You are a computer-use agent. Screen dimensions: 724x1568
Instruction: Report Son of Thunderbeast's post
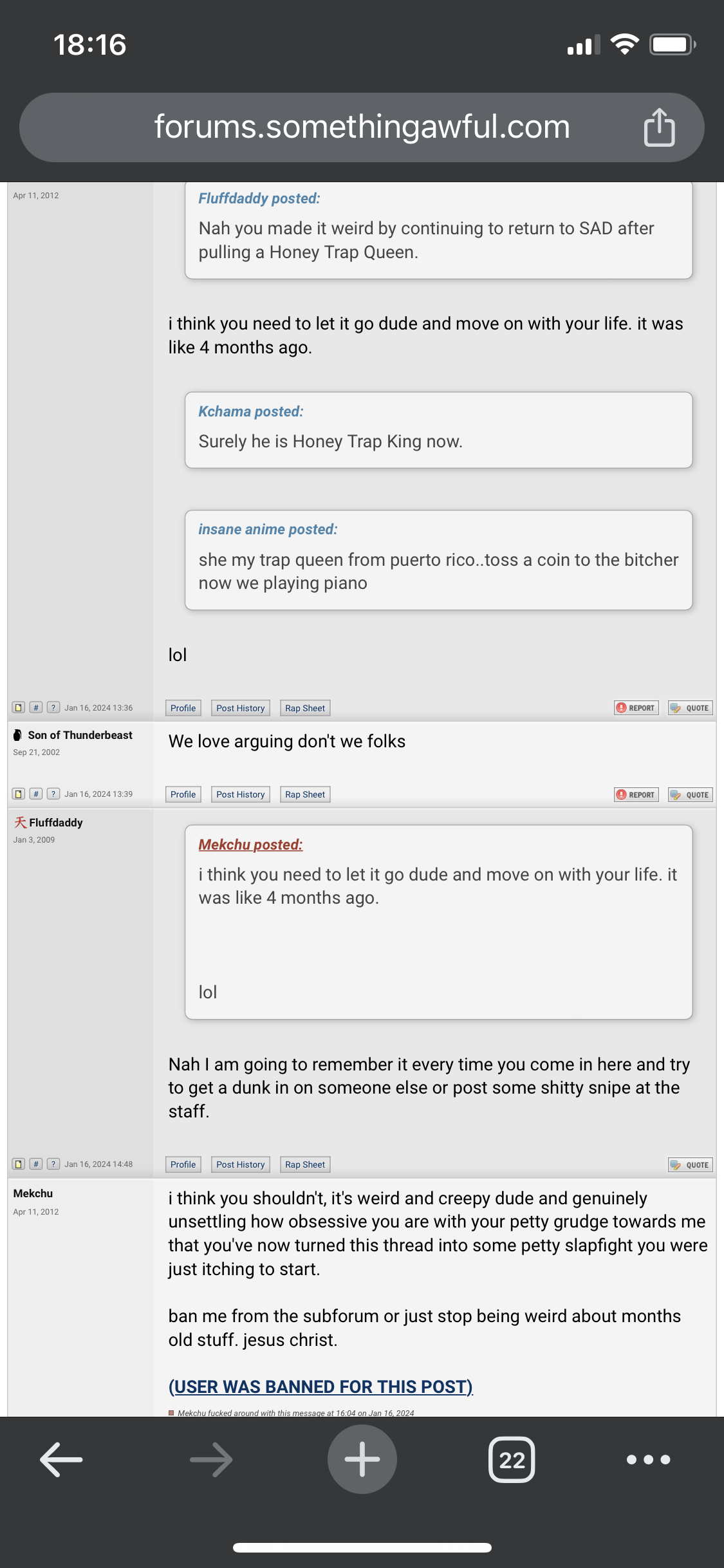[x=636, y=794]
